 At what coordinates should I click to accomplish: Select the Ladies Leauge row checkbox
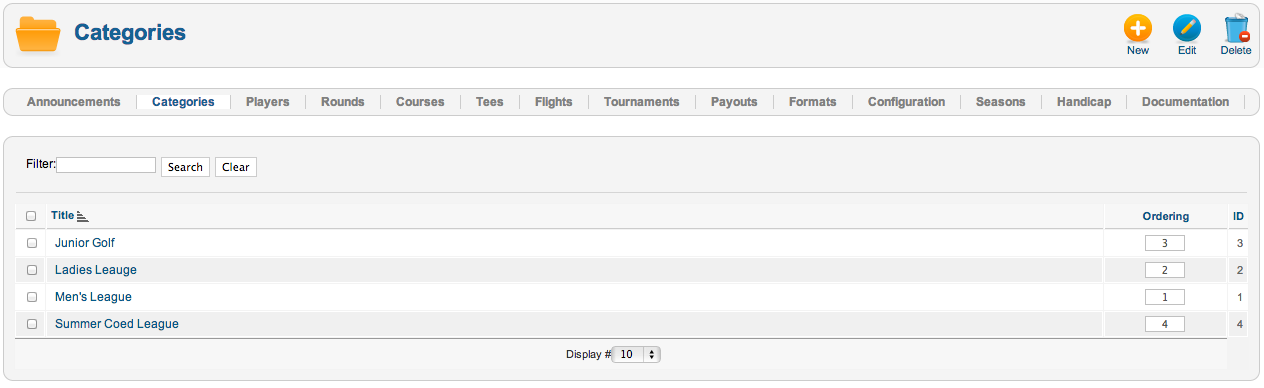point(31,270)
